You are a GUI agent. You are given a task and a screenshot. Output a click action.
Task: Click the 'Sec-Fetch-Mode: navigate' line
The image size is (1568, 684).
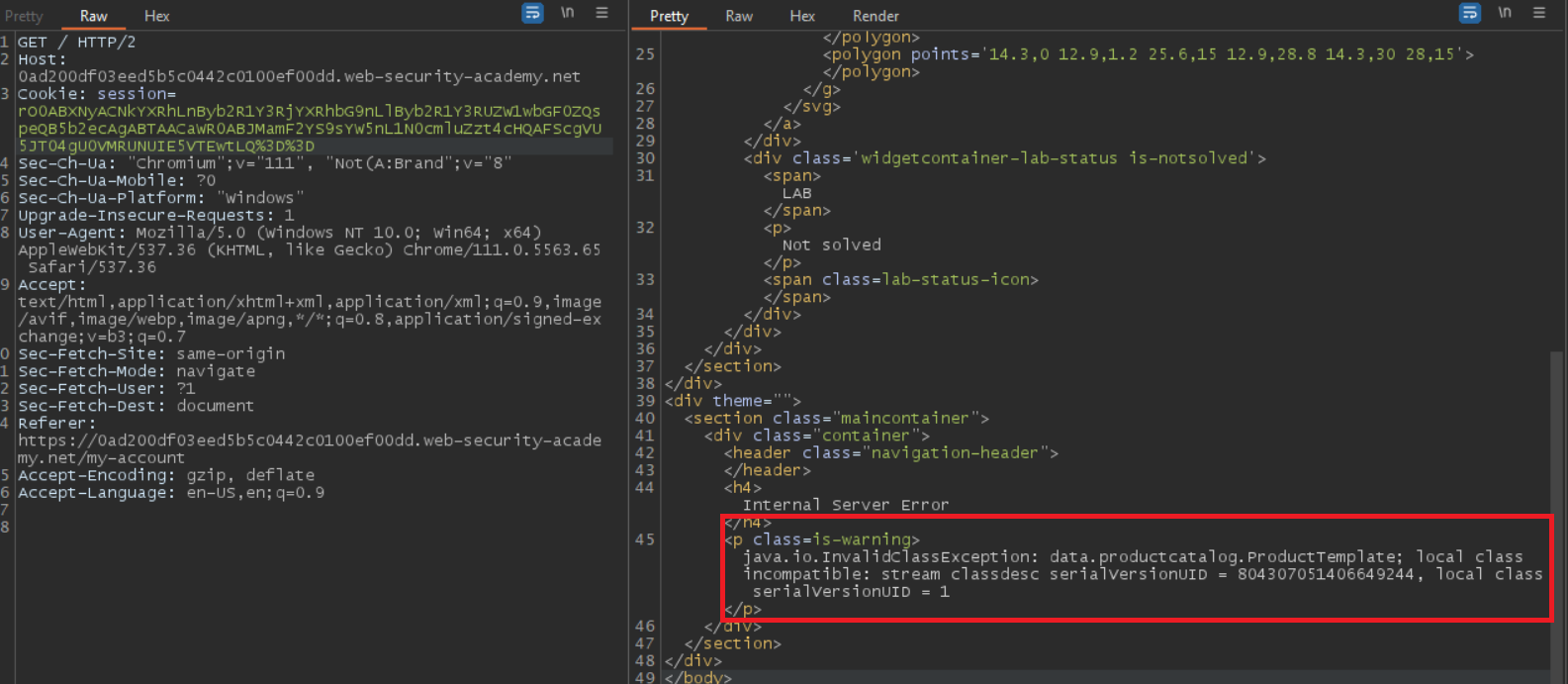137,371
